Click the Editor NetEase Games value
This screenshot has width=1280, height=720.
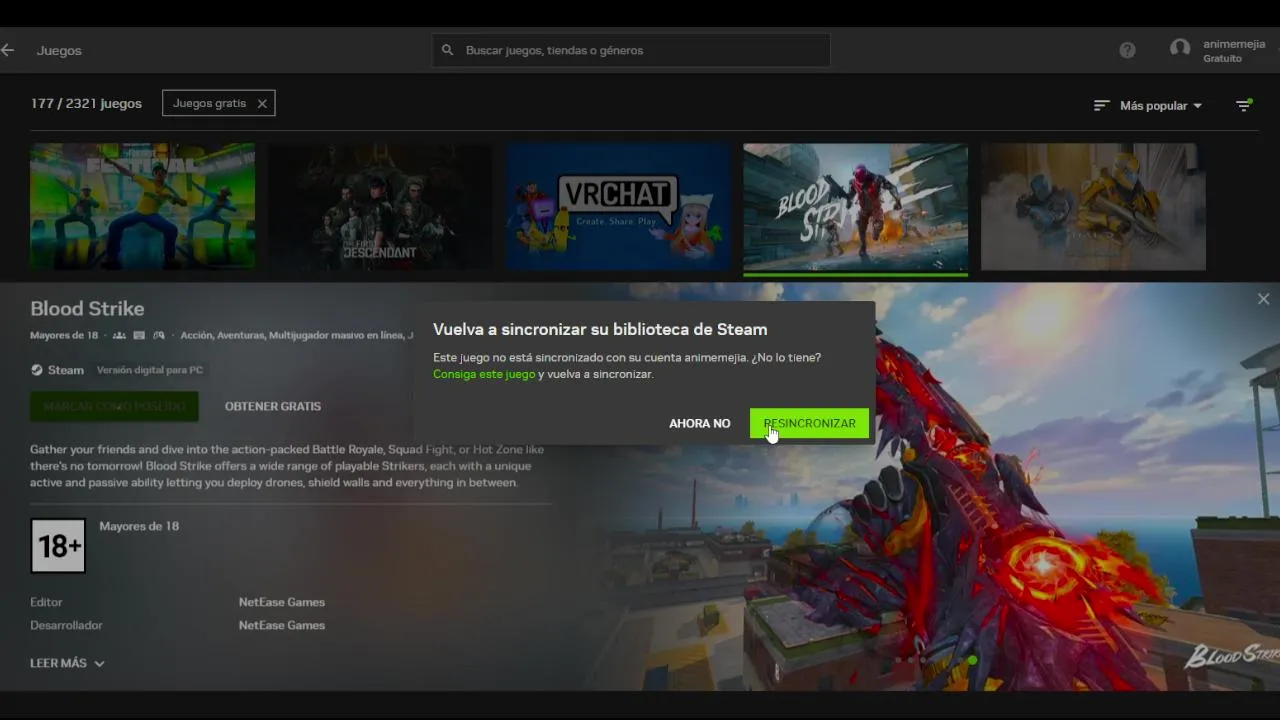pyautogui.click(x=282, y=602)
